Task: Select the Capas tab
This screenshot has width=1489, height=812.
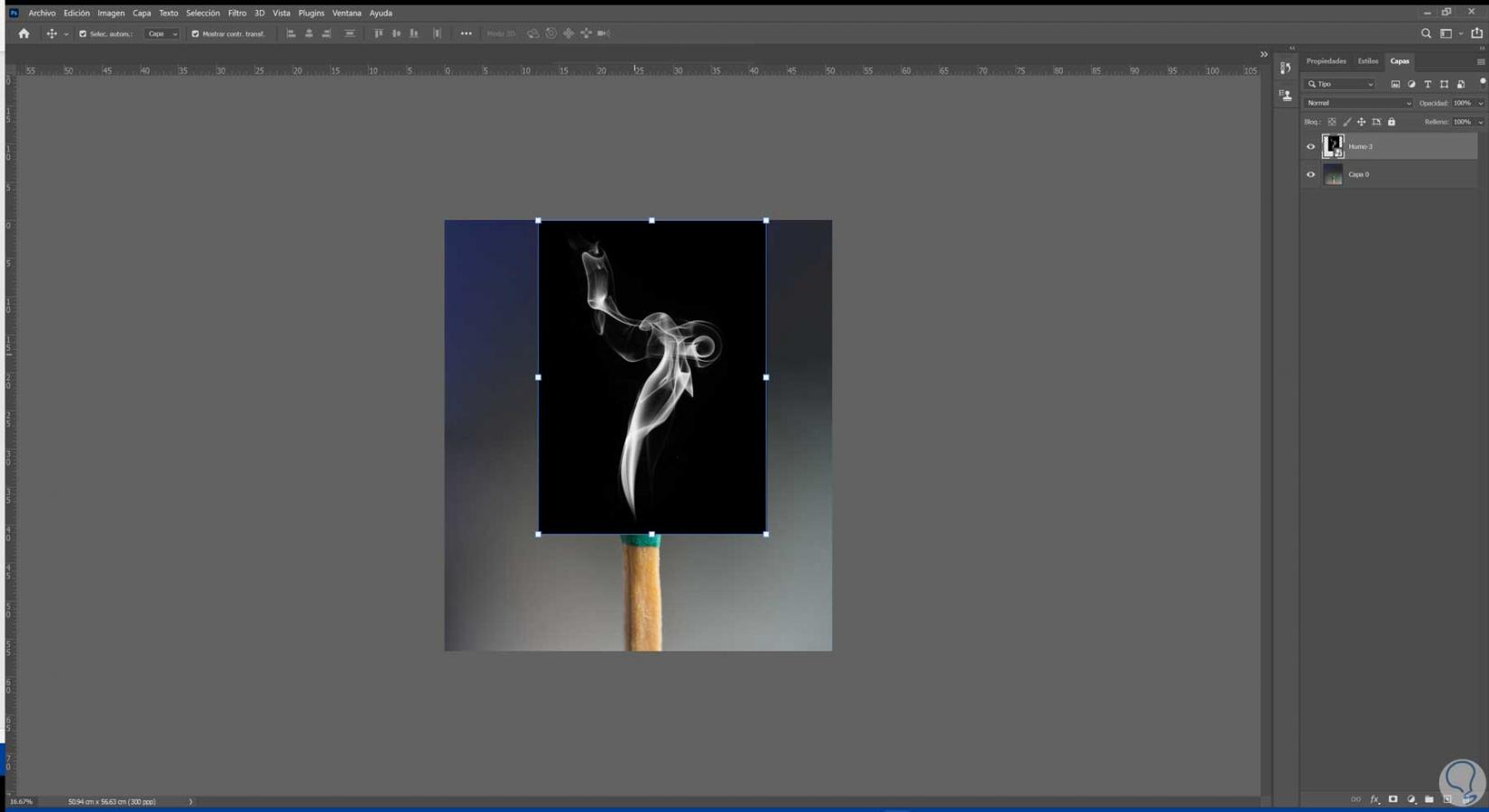Action: 1400,61
